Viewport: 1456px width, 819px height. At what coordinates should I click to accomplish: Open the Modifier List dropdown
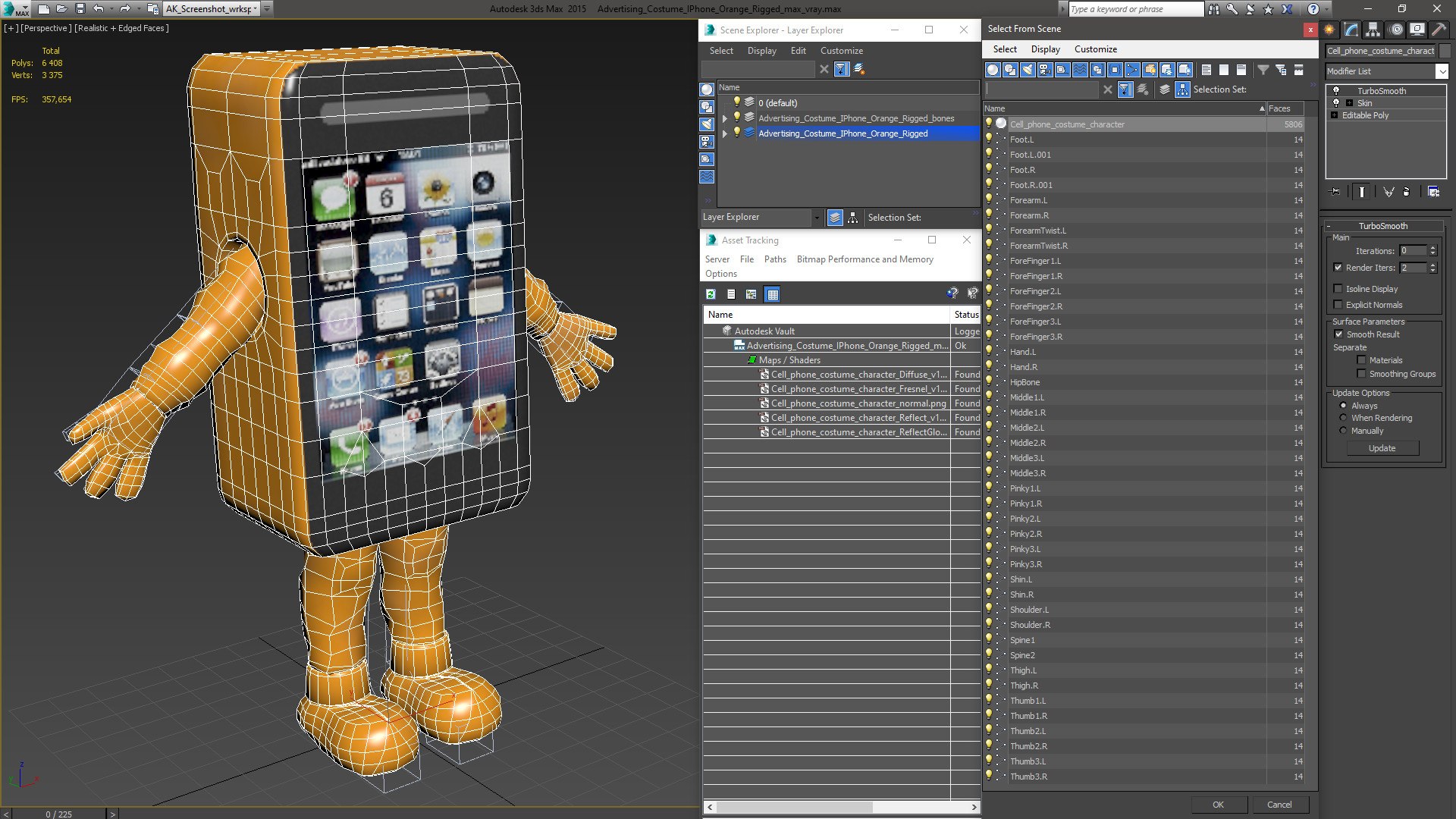pyautogui.click(x=1442, y=71)
